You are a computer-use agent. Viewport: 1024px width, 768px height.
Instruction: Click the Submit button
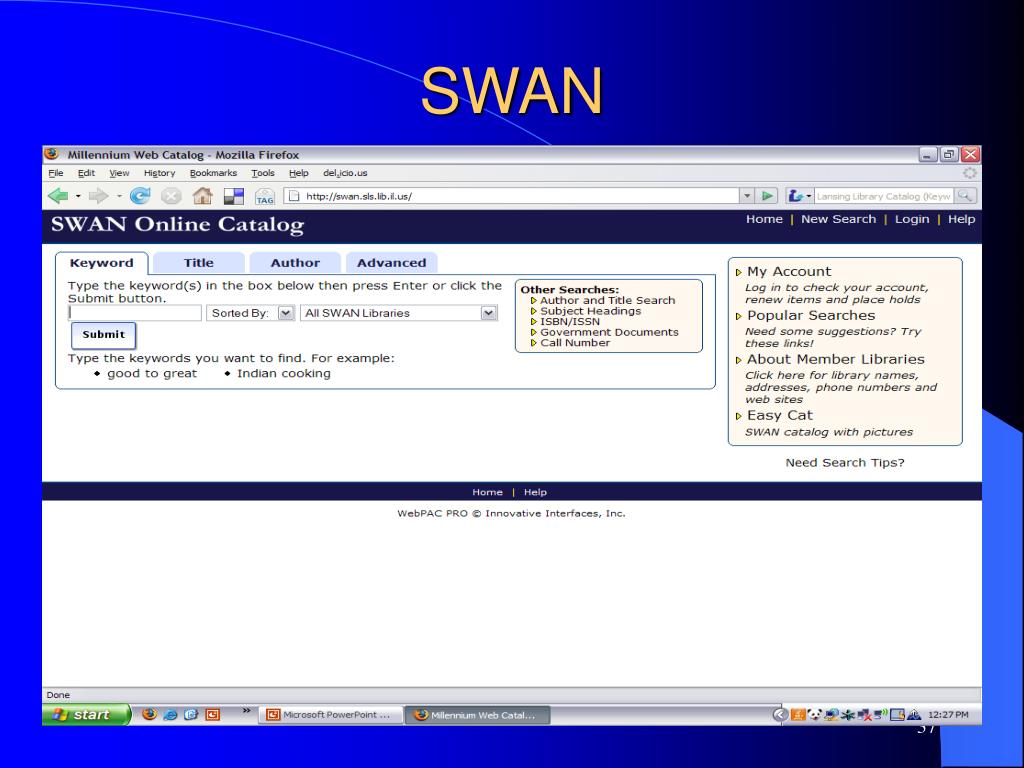point(103,334)
